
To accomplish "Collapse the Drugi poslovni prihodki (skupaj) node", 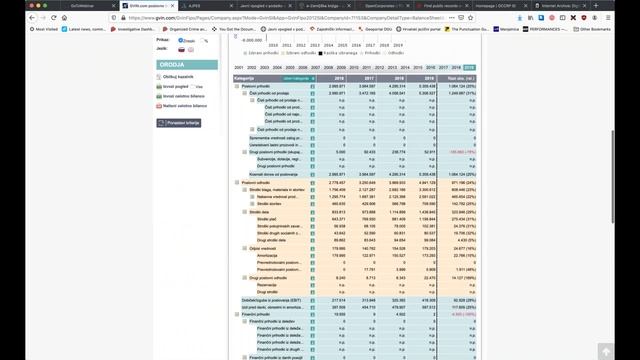I will pos(244,152).
